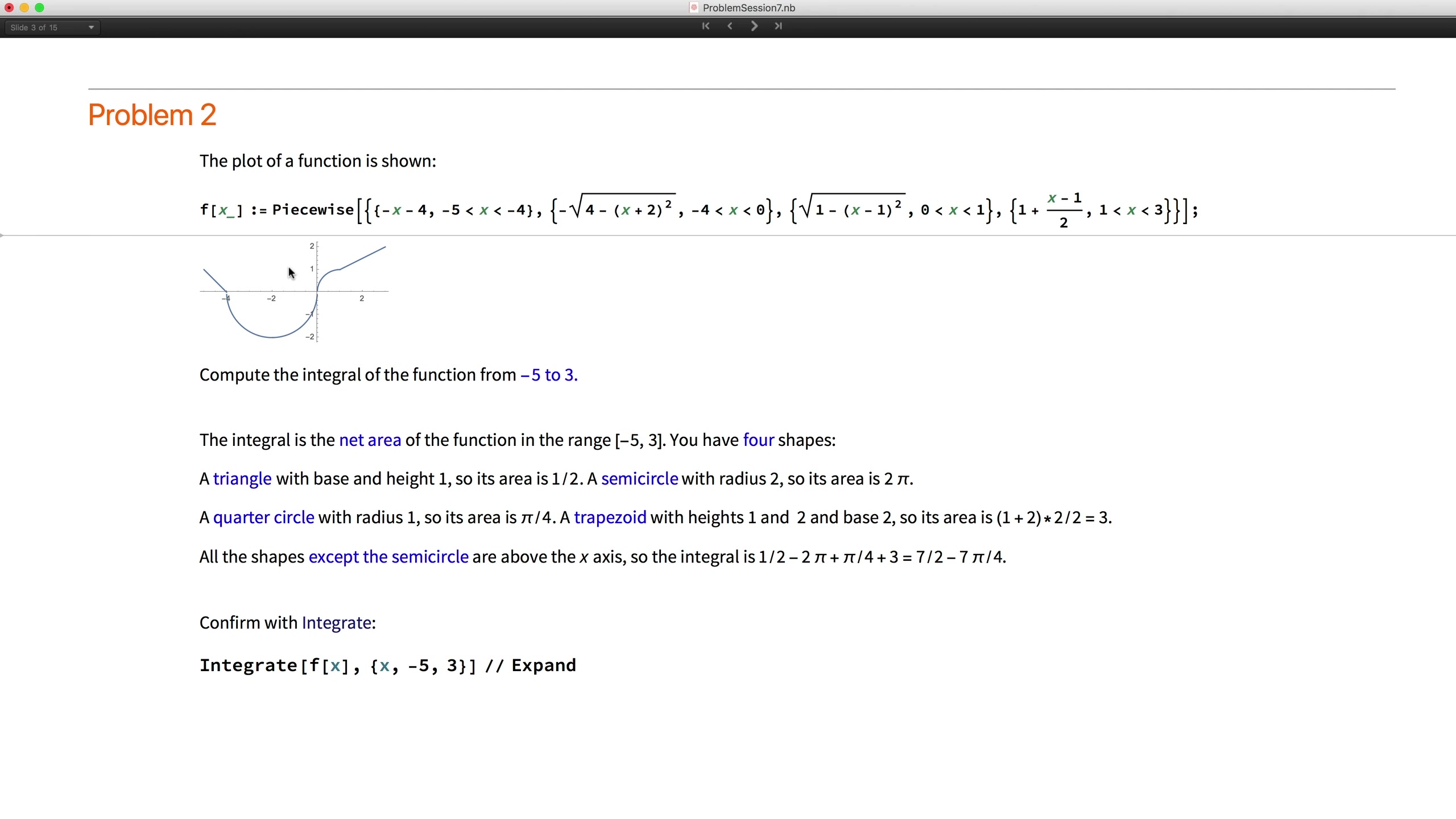Click the red traffic light icon

pyautogui.click(x=10, y=8)
